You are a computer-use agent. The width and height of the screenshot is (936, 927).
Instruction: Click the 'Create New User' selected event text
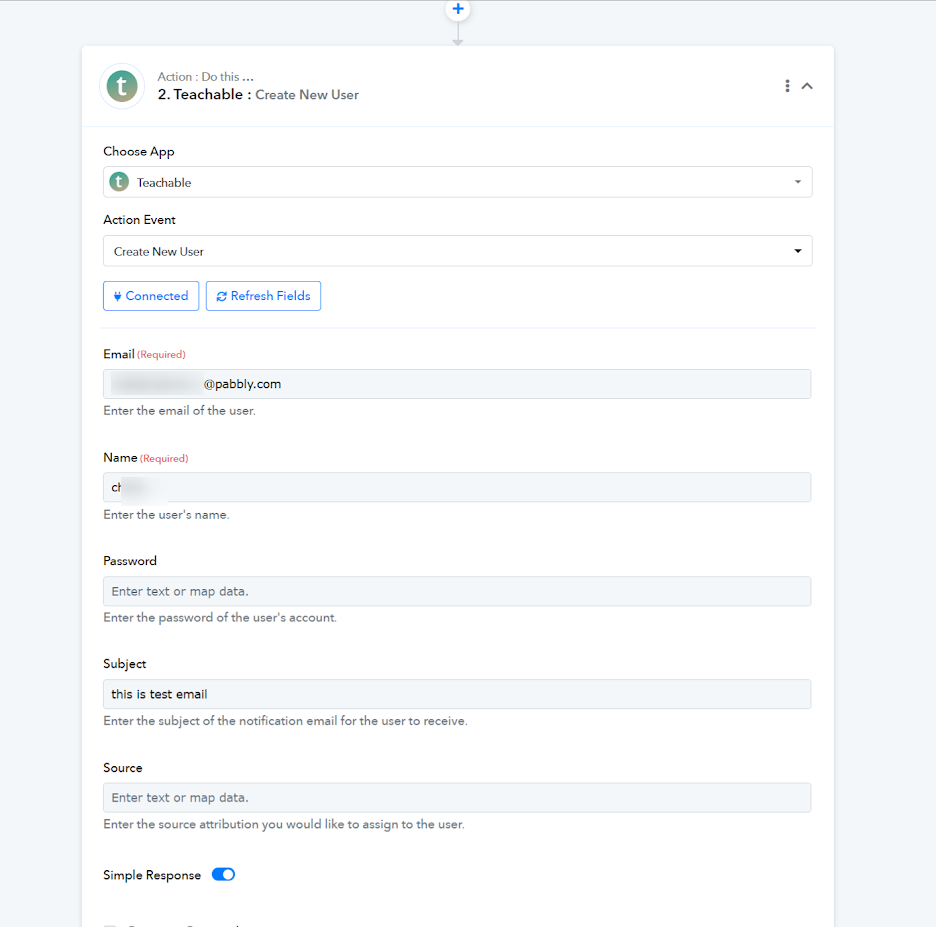pos(159,252)
